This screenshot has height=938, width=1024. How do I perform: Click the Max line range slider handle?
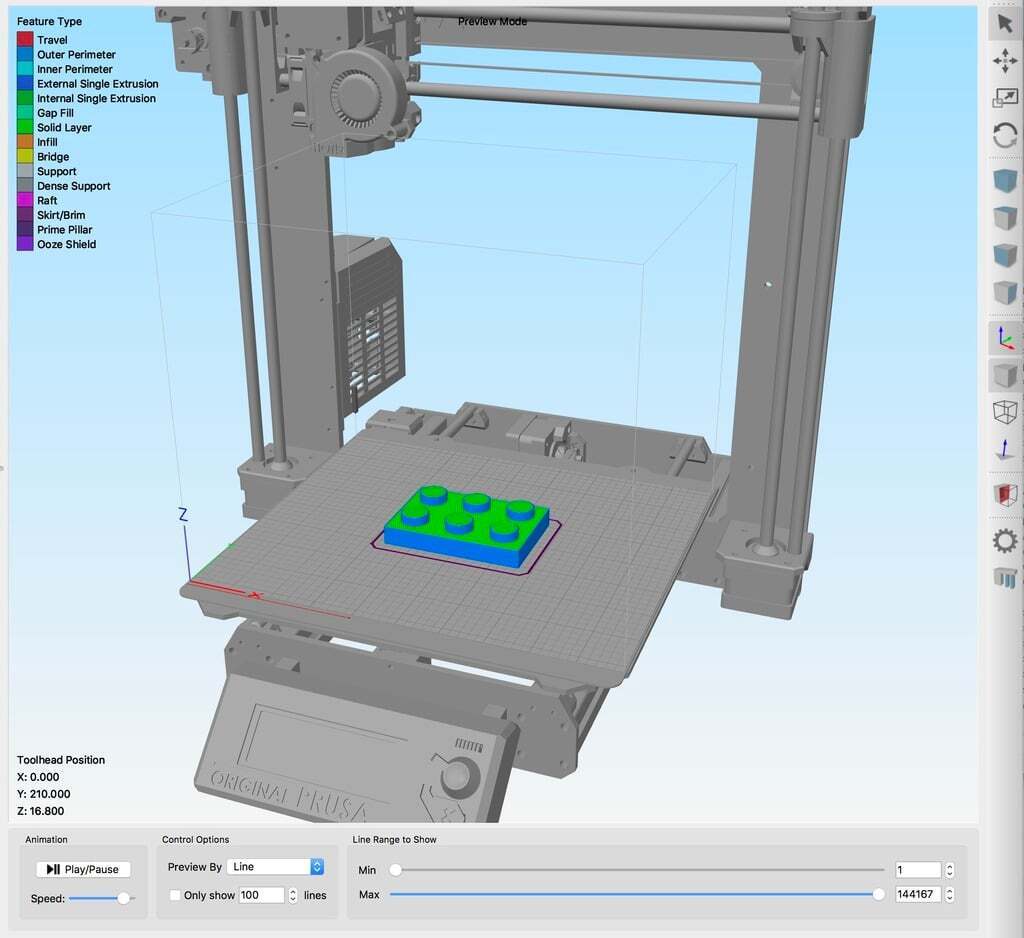[879, 893]
